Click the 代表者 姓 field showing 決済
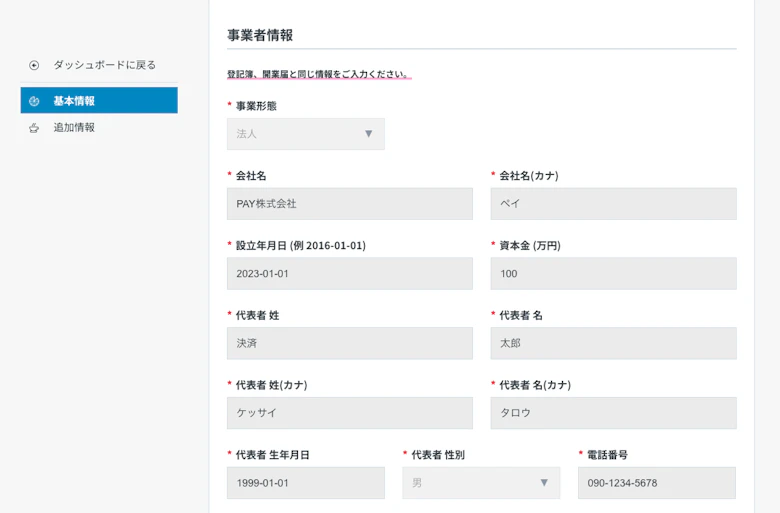The width and height of the screenshot is (780, 513). tap(349, 343)
